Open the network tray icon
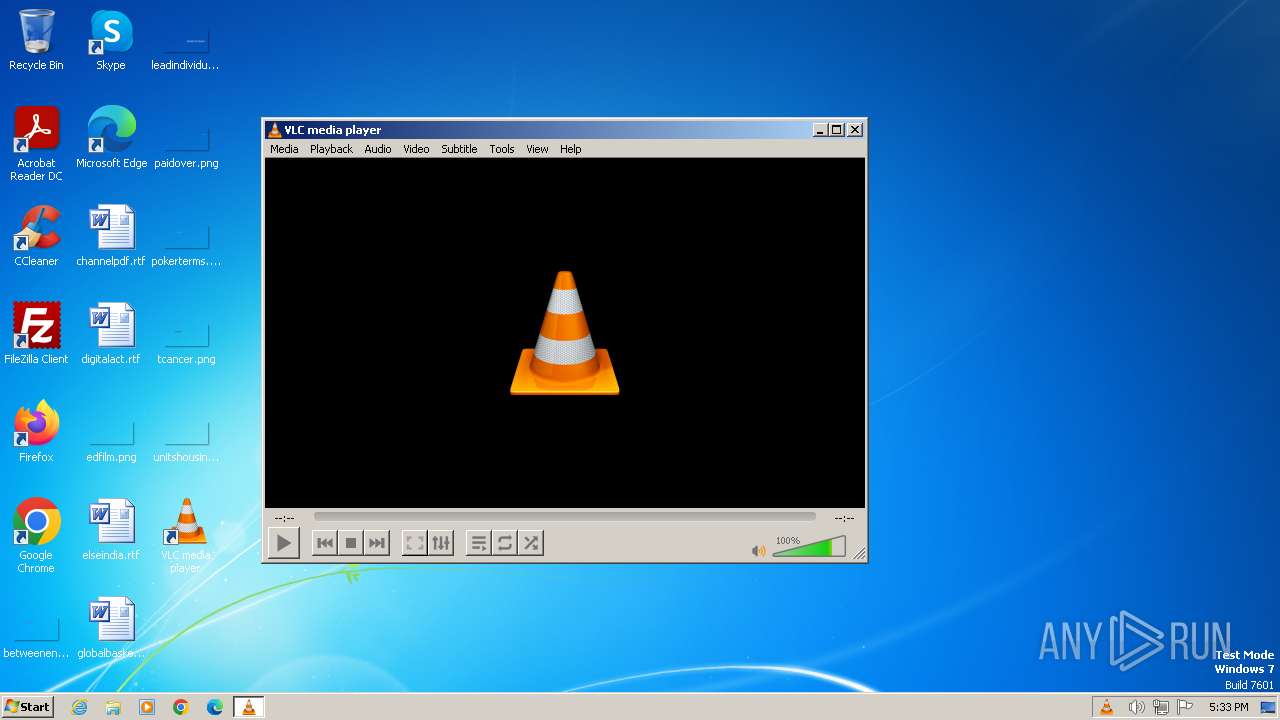Screen dimensions: 1280x720 pos(1161,707)
